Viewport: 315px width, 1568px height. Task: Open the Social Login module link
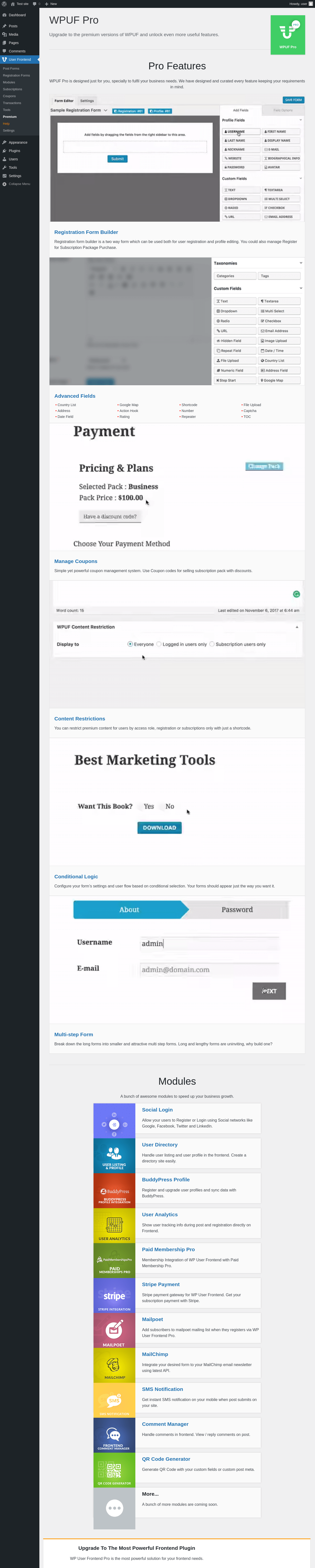point(157,1110)
